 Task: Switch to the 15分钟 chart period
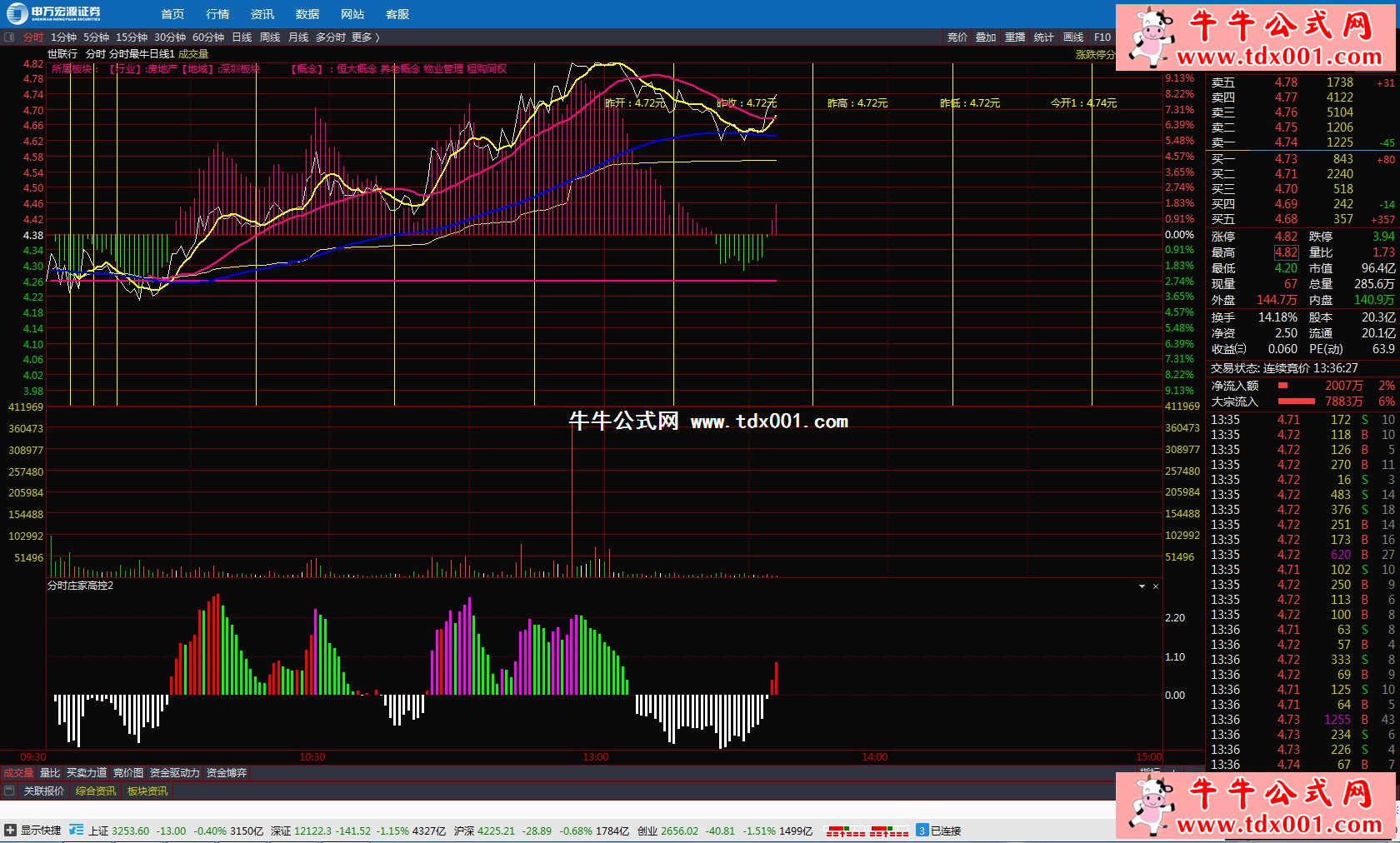132,37
